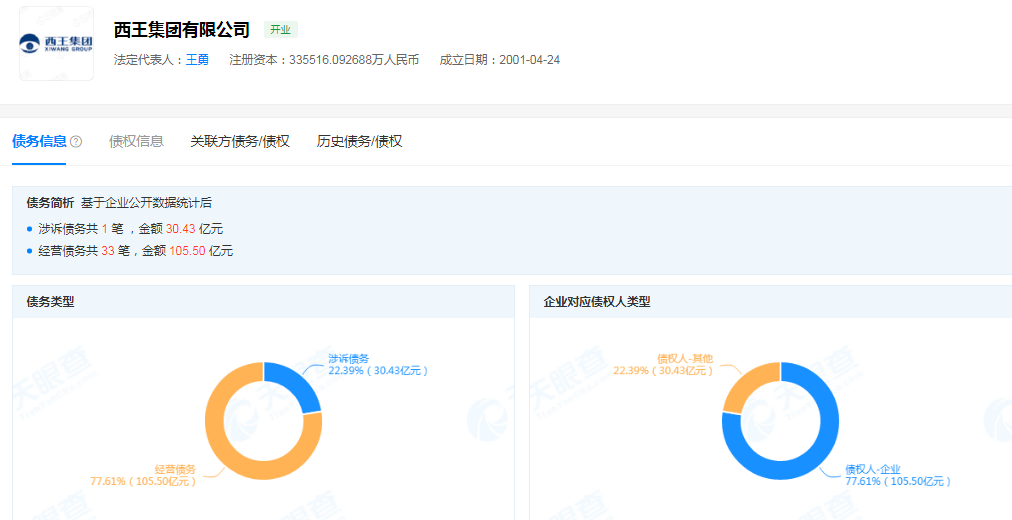Click the 企业对应债权人类型 panel header
The image size is (1012, 520).
pyautogui.click(x=771, y=301)
